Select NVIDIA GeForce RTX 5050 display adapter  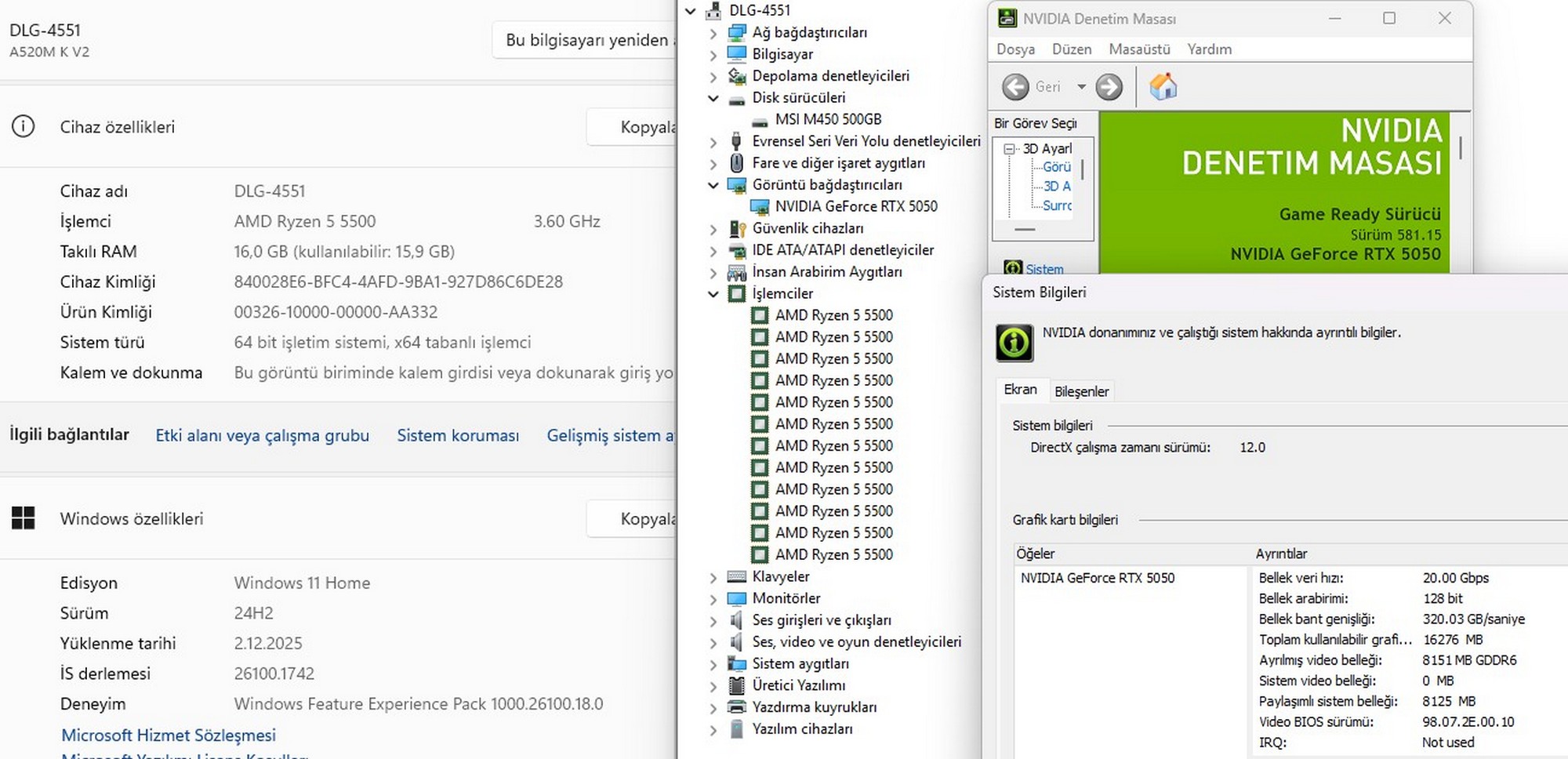856,206
